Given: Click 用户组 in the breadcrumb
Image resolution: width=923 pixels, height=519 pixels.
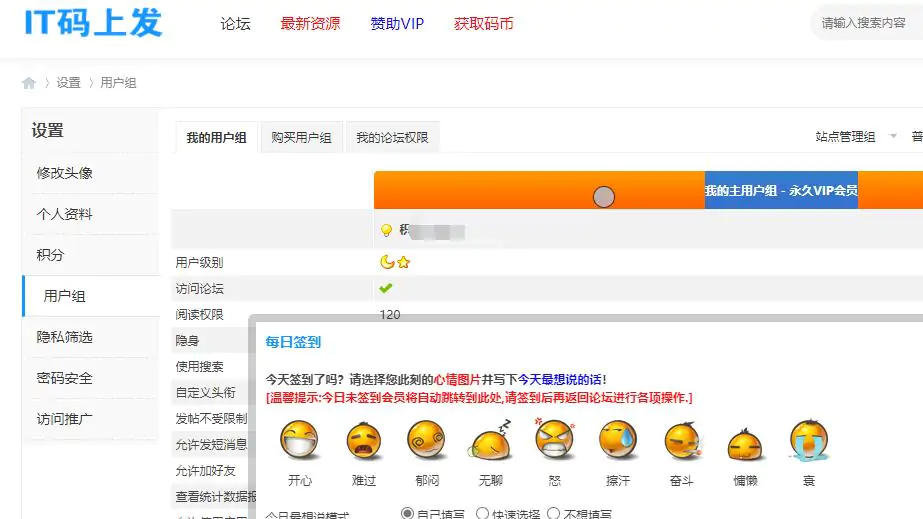Looking at the screenshot, I should tap(118, 83).
